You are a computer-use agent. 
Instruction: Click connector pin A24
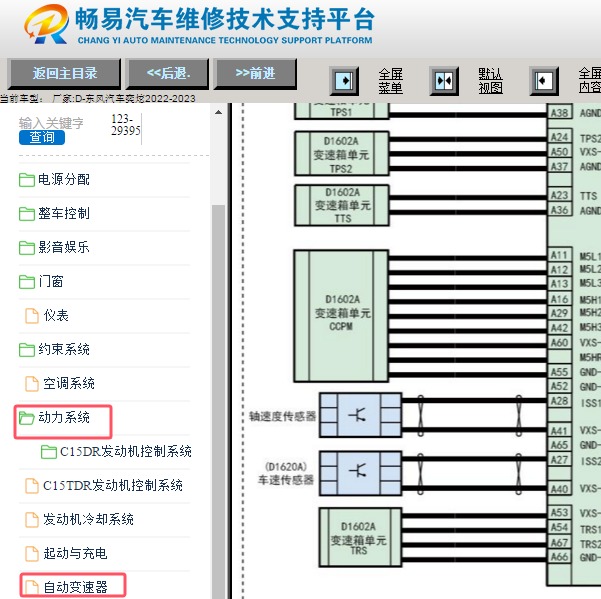tap(559, 137)
